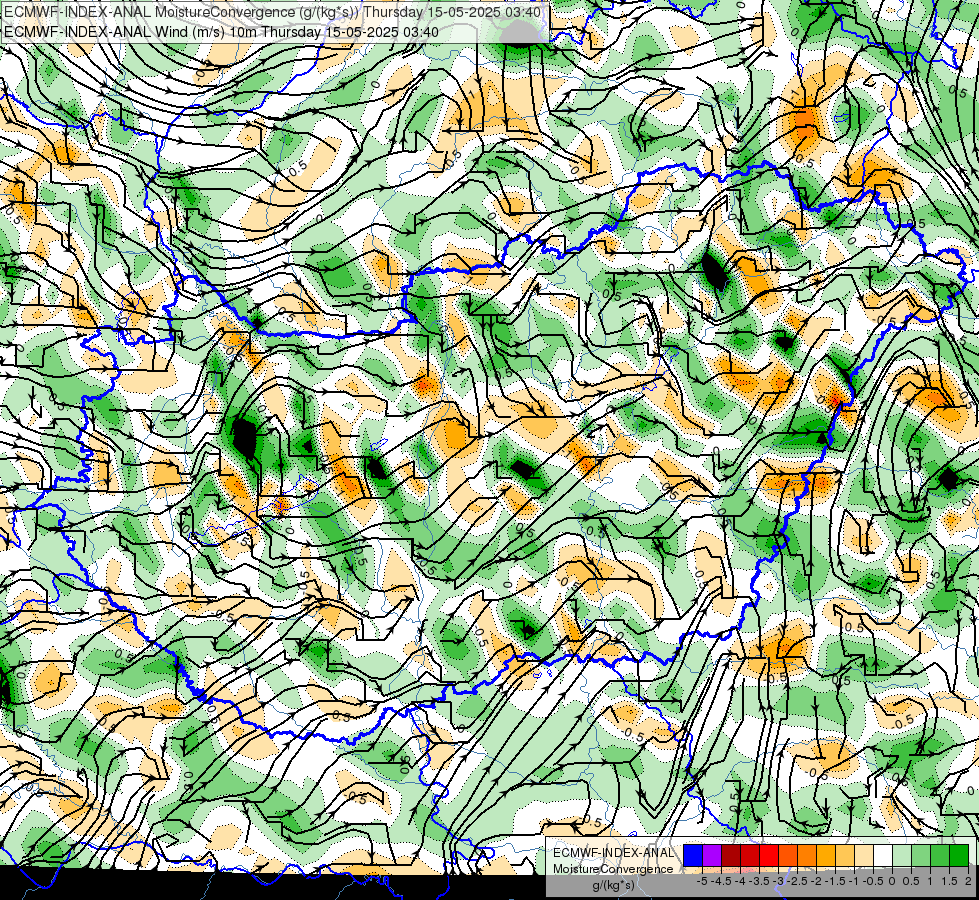Click the legend tick value -4.5
This screenshot has width=979, height=900.
[723, 881]
